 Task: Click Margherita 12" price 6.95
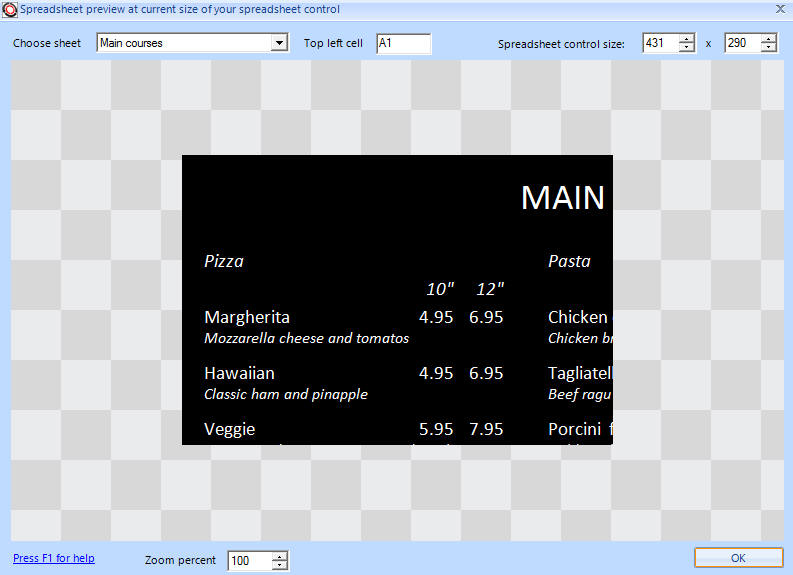pyautogui.click(x=486, y=317)
